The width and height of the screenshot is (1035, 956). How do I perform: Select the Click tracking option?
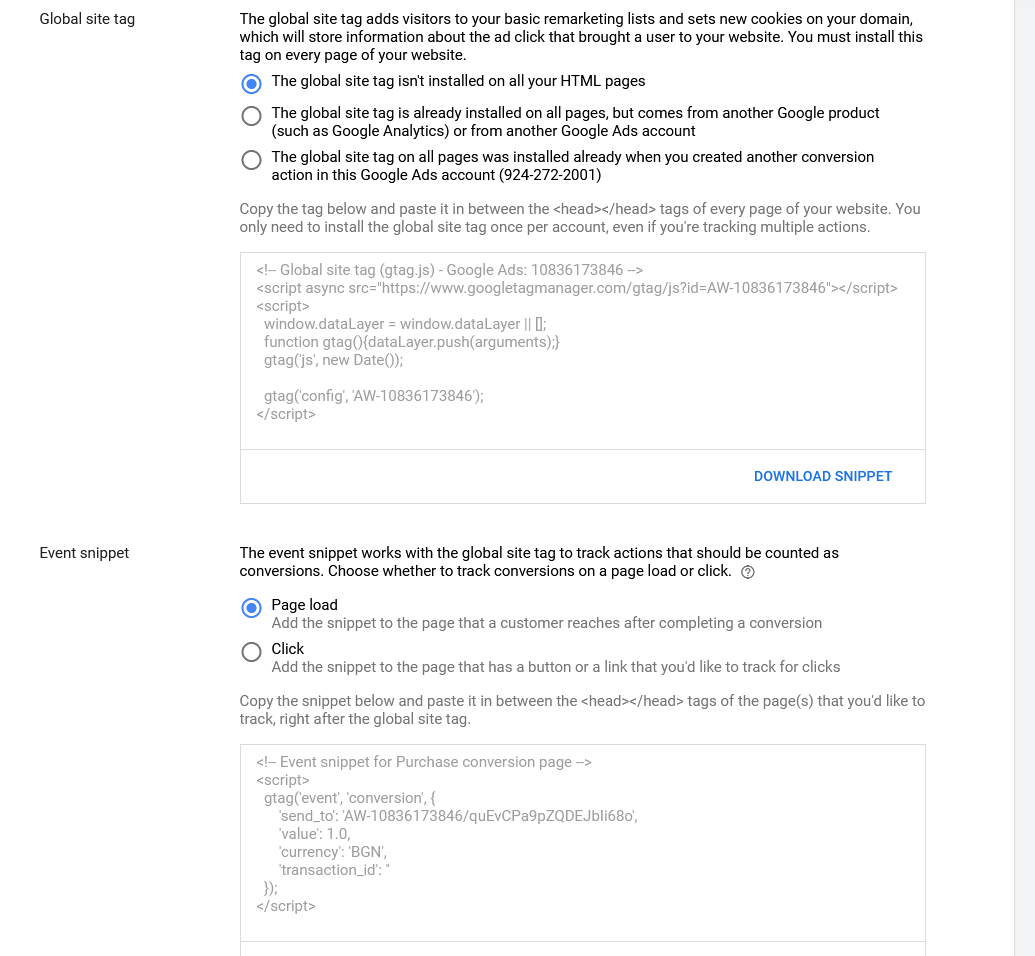(x=251, y=652)
